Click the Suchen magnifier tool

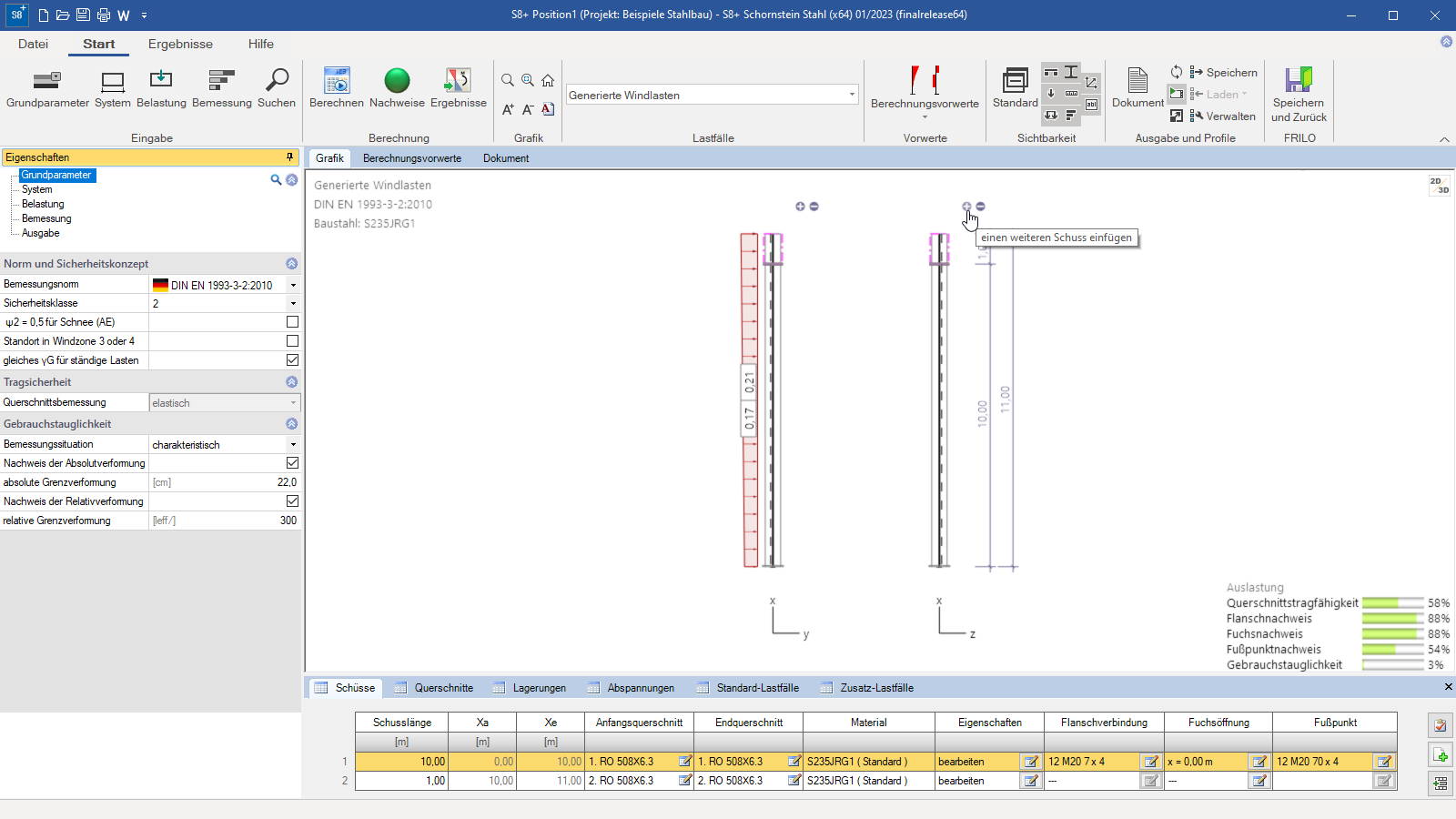[277, 88]
